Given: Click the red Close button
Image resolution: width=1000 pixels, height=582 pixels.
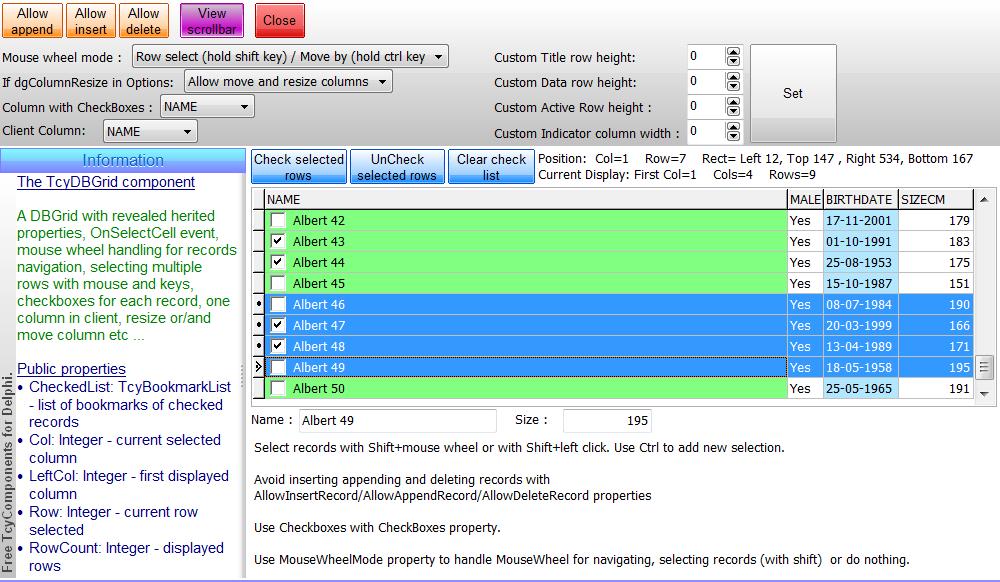Looking at the screenshot, I should click(279, 21).
